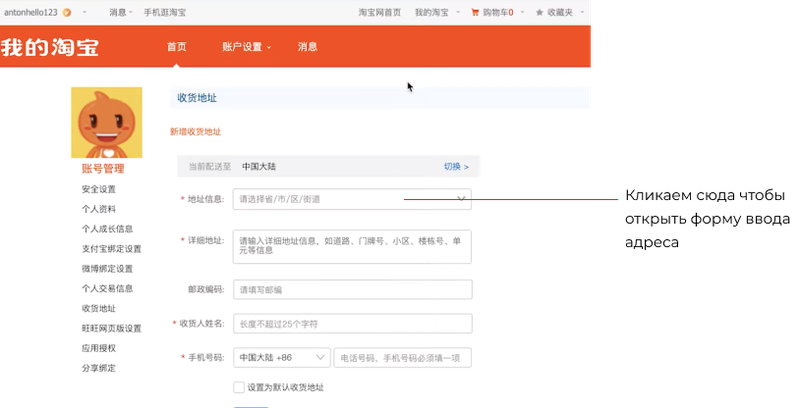Viewport: 800px width, 408px height.
Task: Click the 切换 > link to change region
Action: (x=456, y=167)
